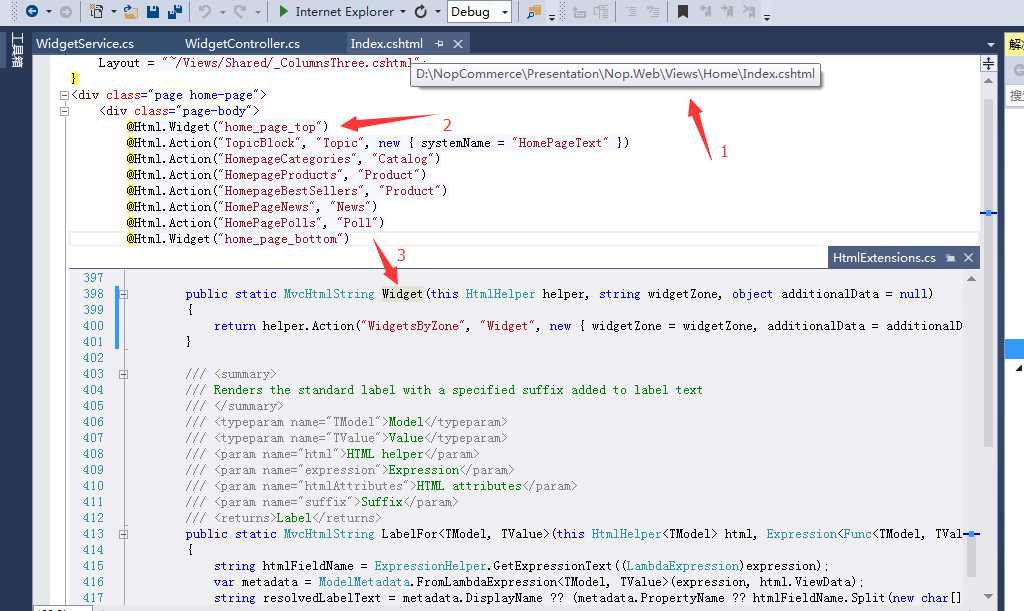Click the "HomepageBestSellers" action string
The height and width of the screenshot is (611, 1024).
291,191
